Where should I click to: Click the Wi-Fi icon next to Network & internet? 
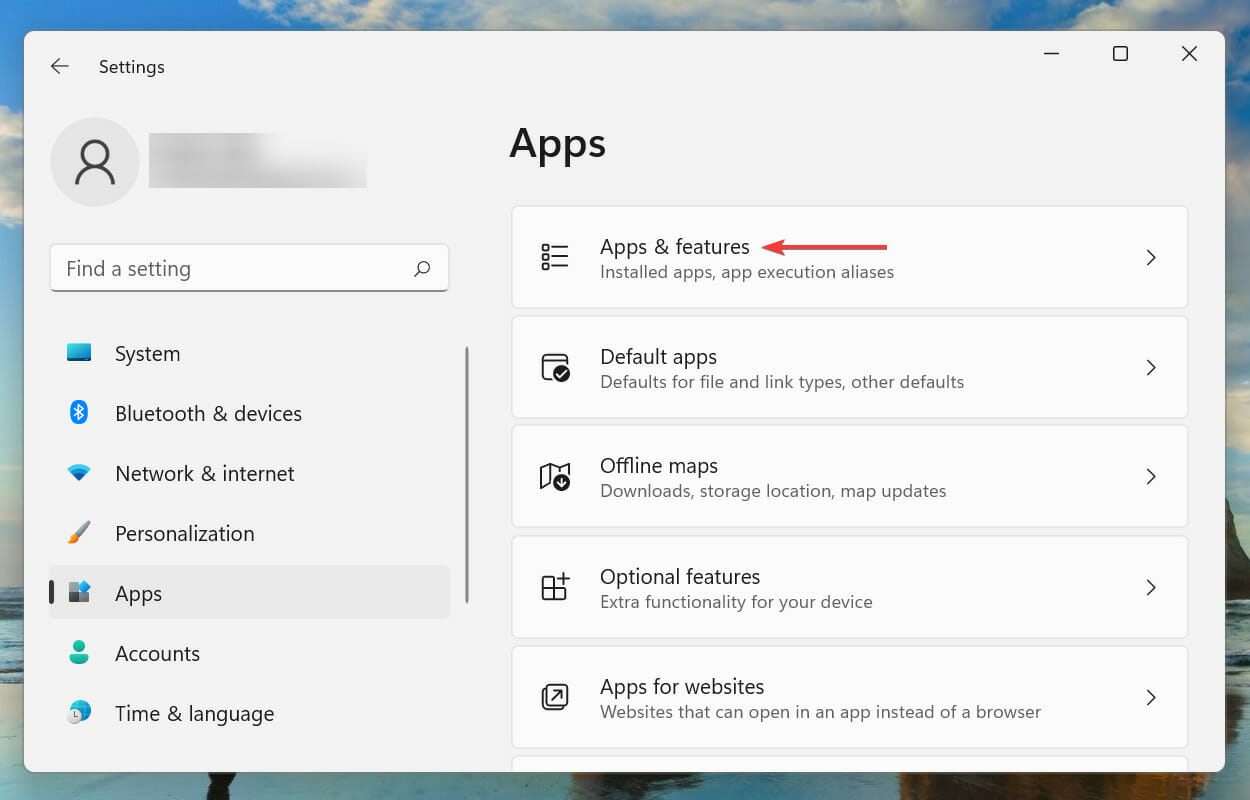[x=78, y=473]
